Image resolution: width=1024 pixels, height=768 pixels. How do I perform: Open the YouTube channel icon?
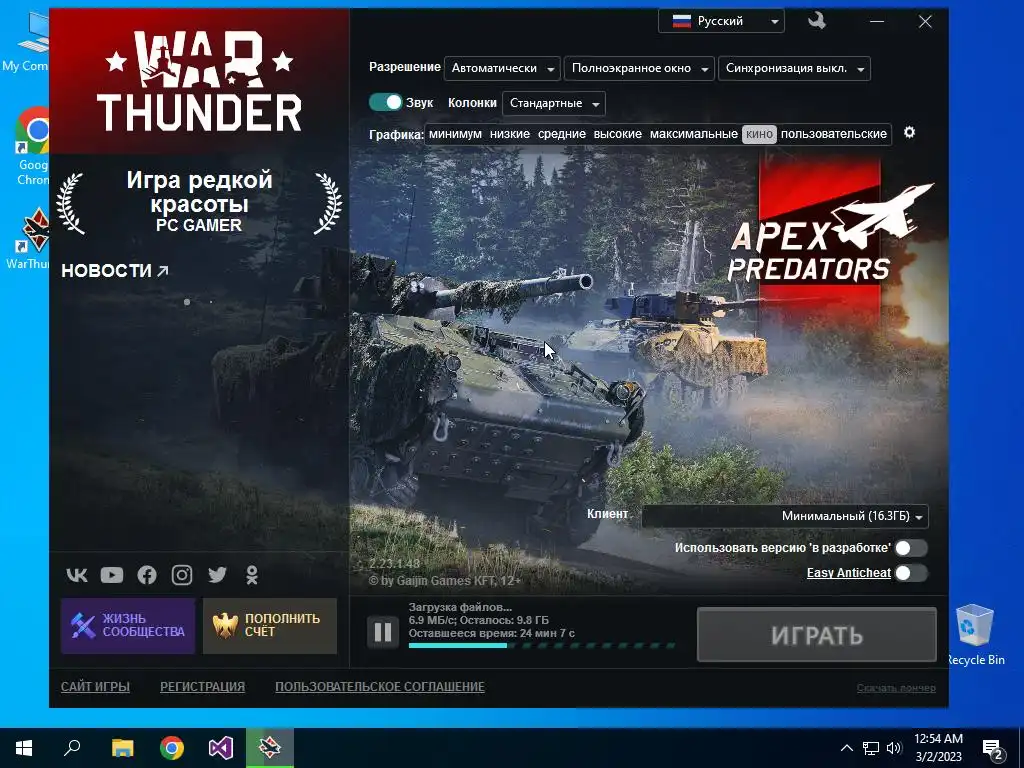(x=112, y=575)
